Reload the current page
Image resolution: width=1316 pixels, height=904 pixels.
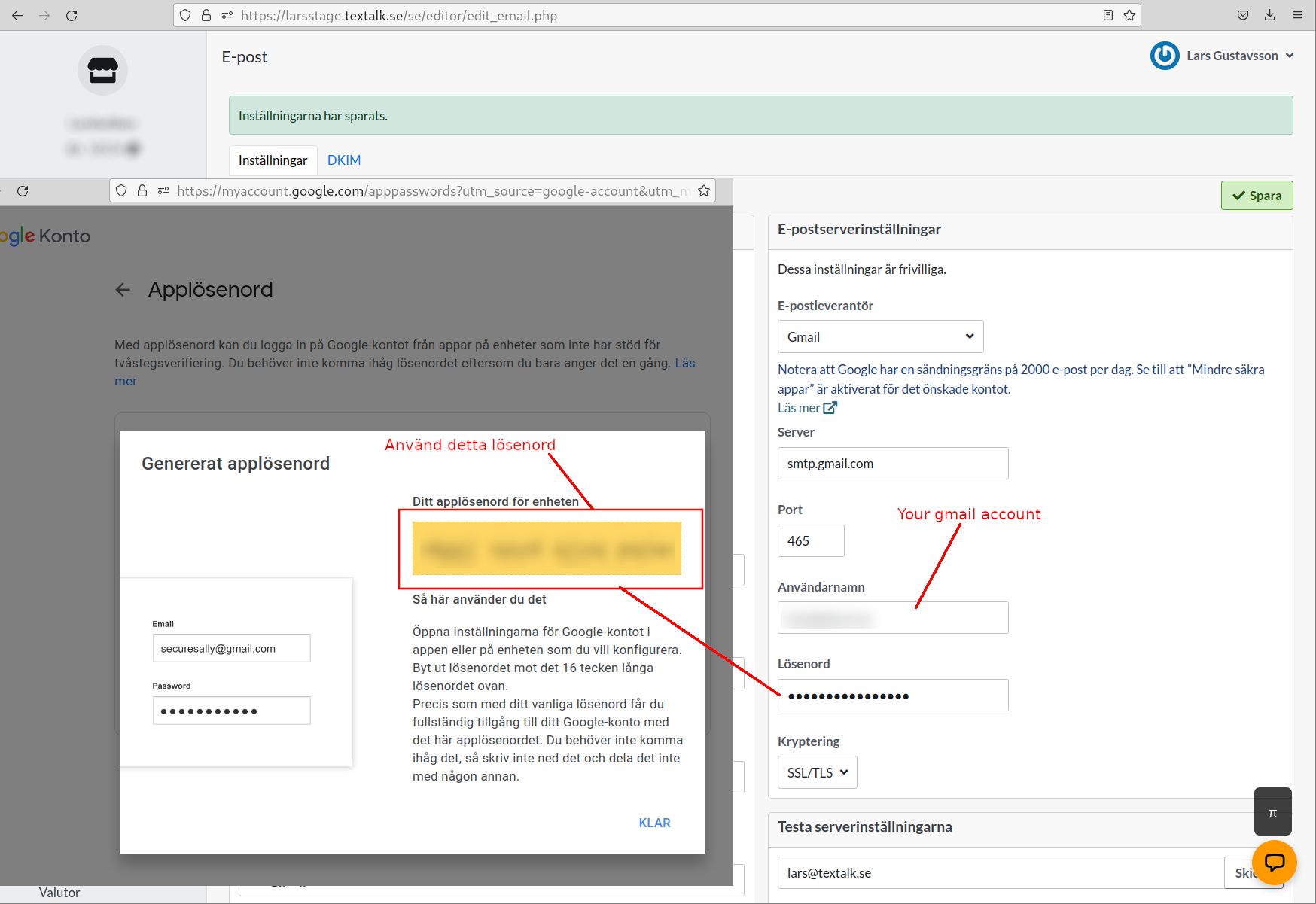tap(72, 15)
